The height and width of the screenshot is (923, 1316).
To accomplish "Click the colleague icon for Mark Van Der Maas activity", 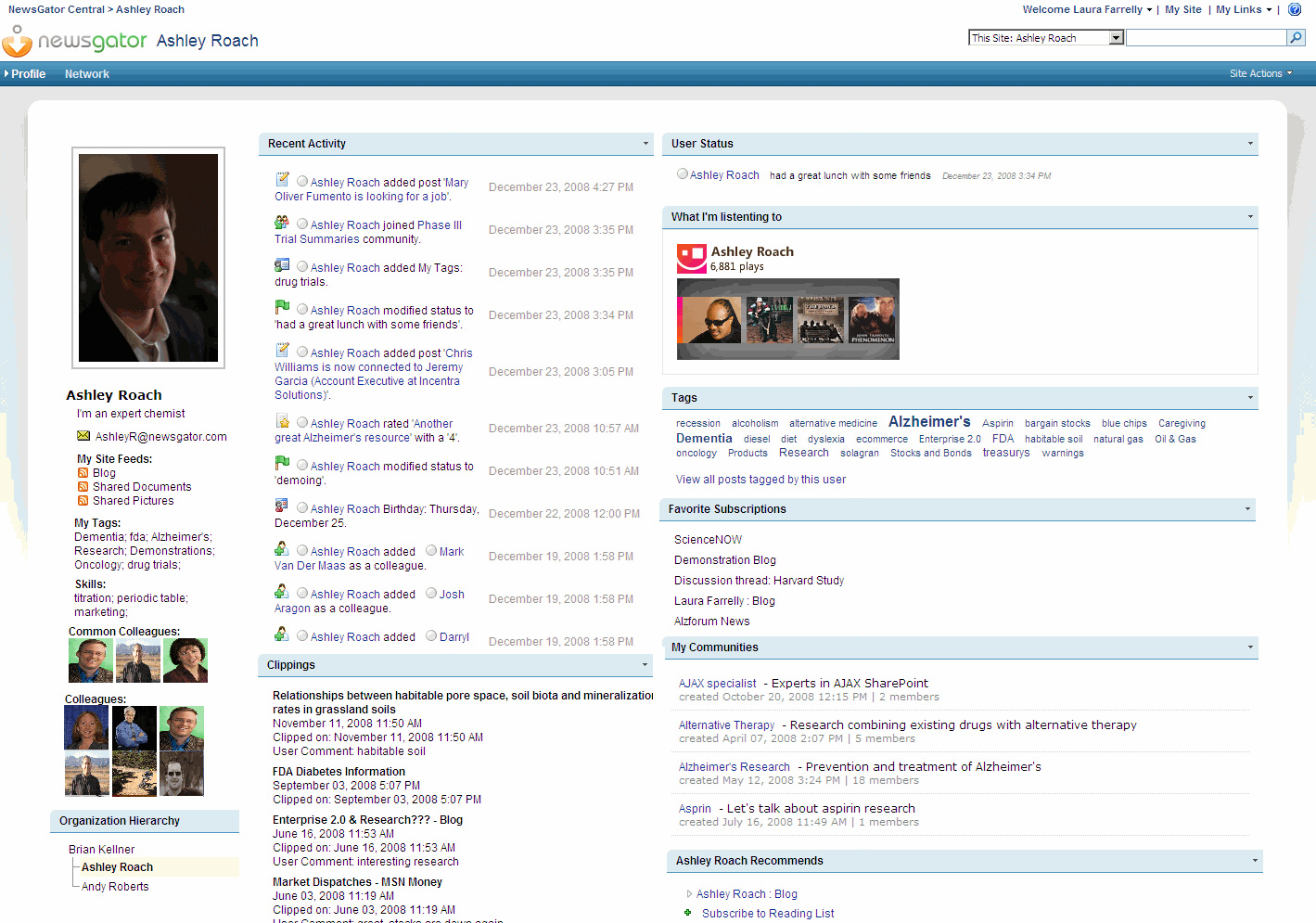I will [x=282, y=549].
